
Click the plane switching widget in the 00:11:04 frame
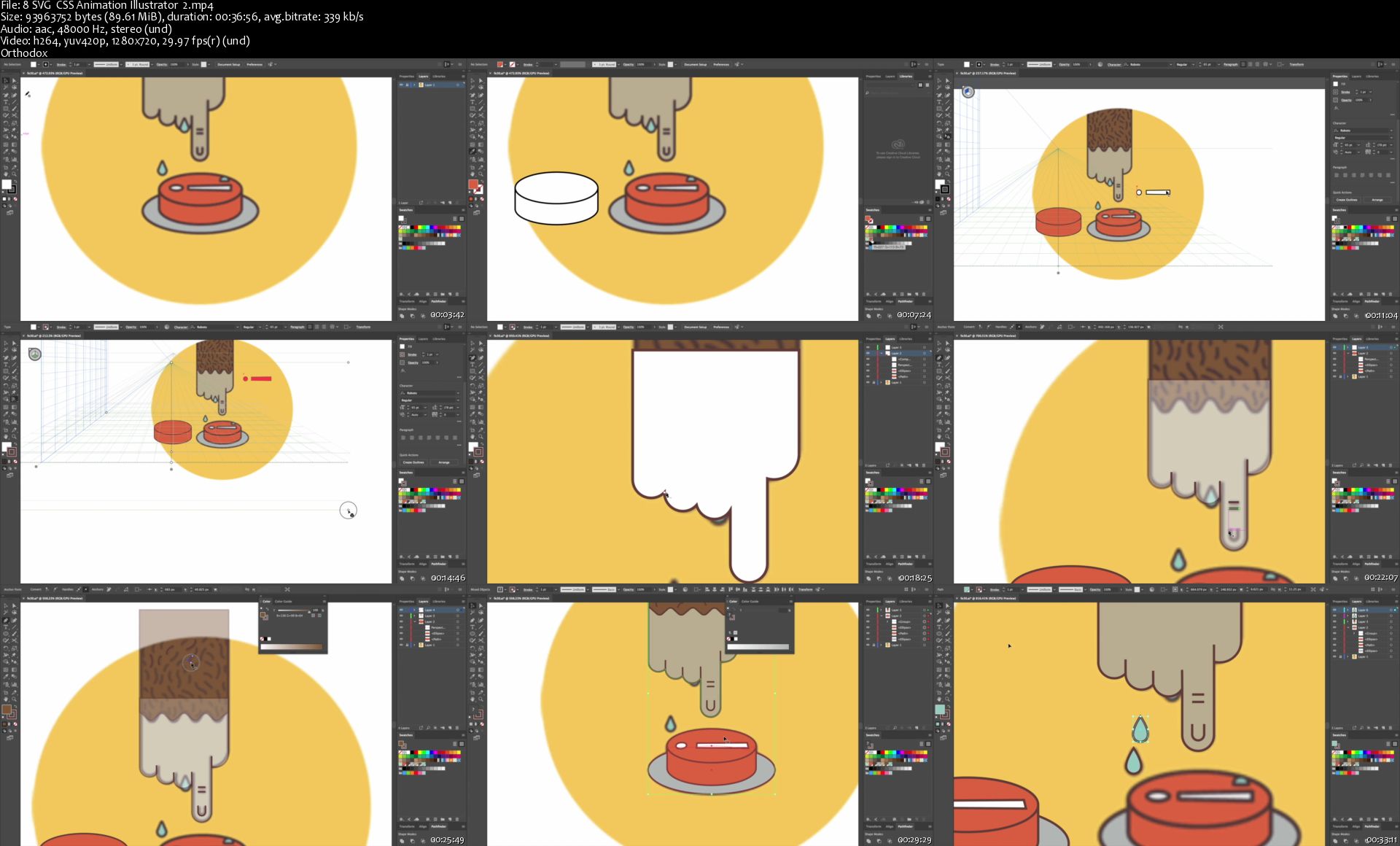coord(968,92)
